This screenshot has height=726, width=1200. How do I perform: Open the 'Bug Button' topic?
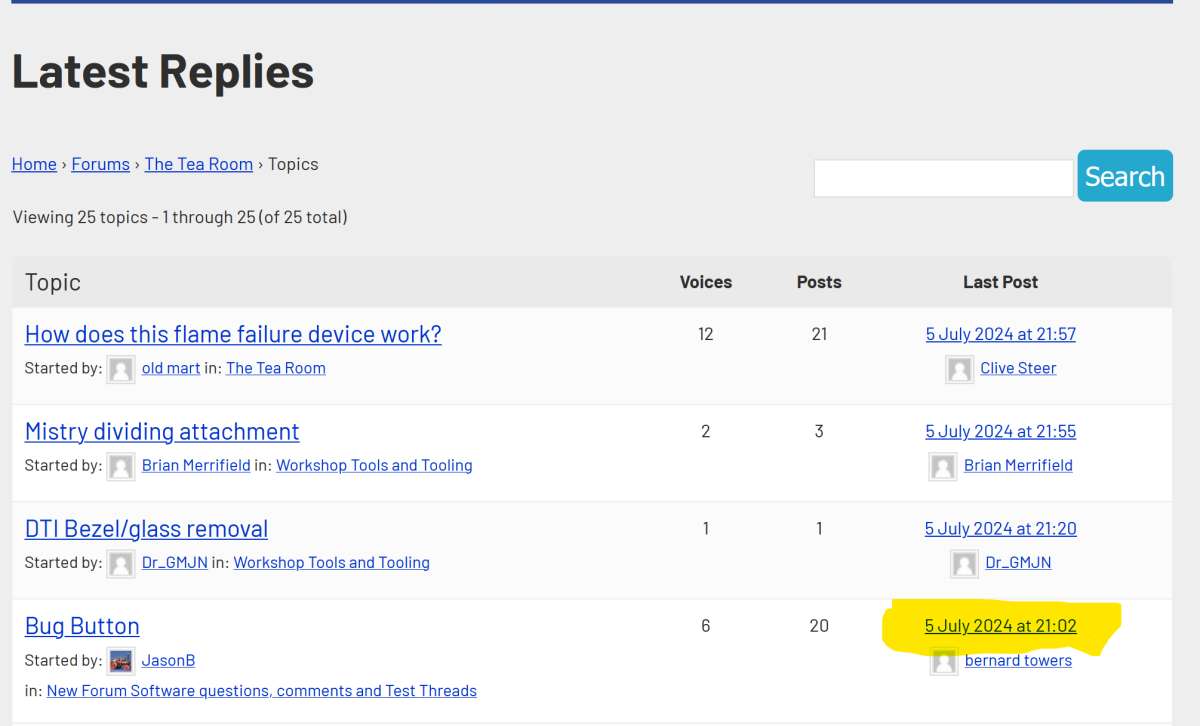coord(82,626)
